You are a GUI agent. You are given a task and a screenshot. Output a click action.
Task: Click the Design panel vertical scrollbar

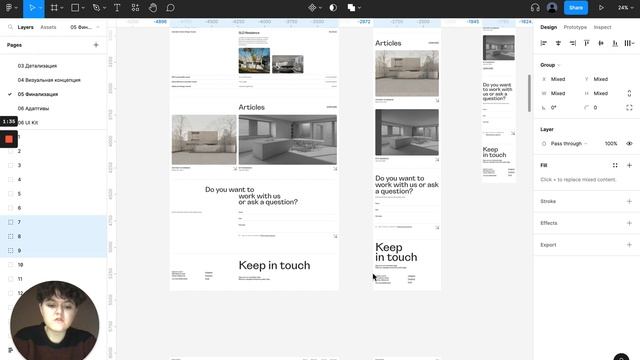[x=529, y=93]
